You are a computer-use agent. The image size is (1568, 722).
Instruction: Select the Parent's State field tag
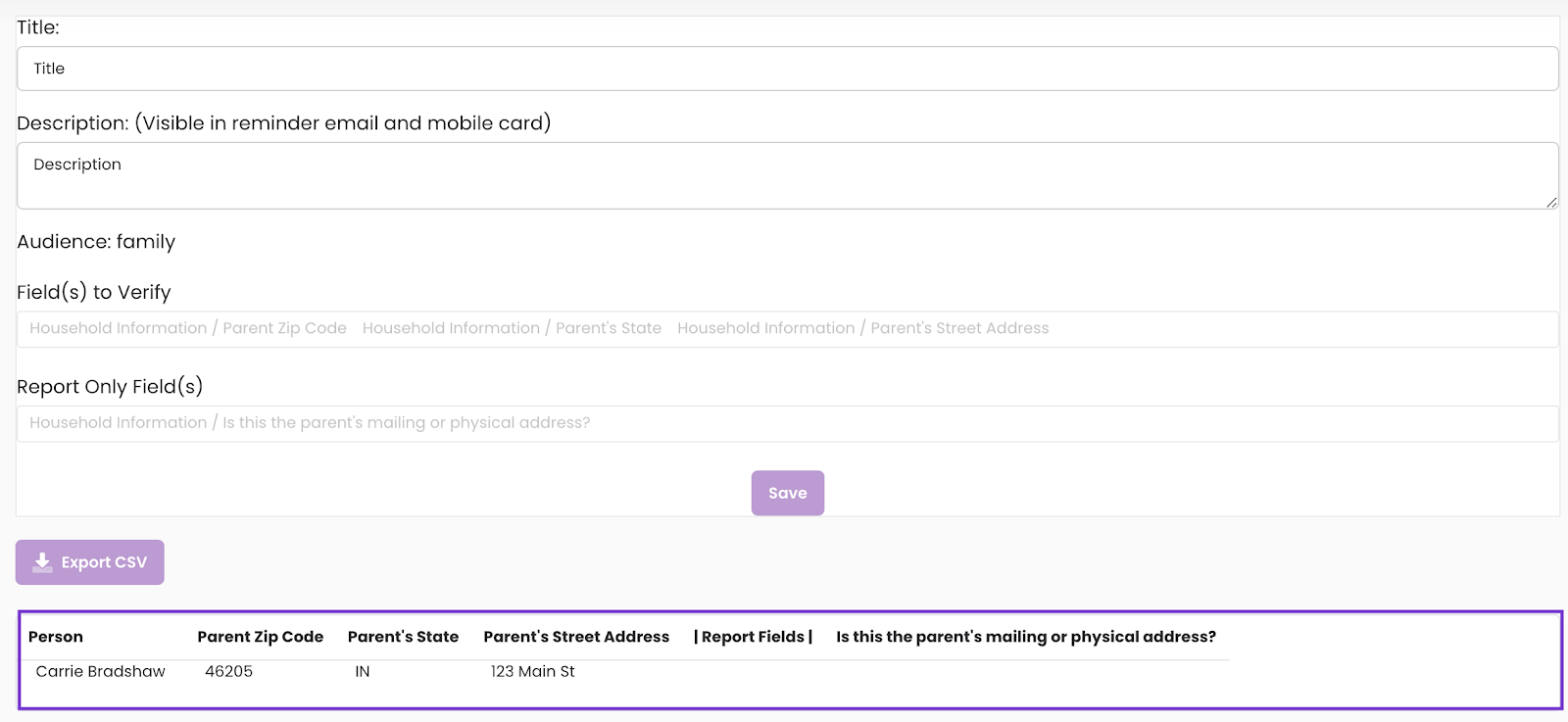point(512,328)
